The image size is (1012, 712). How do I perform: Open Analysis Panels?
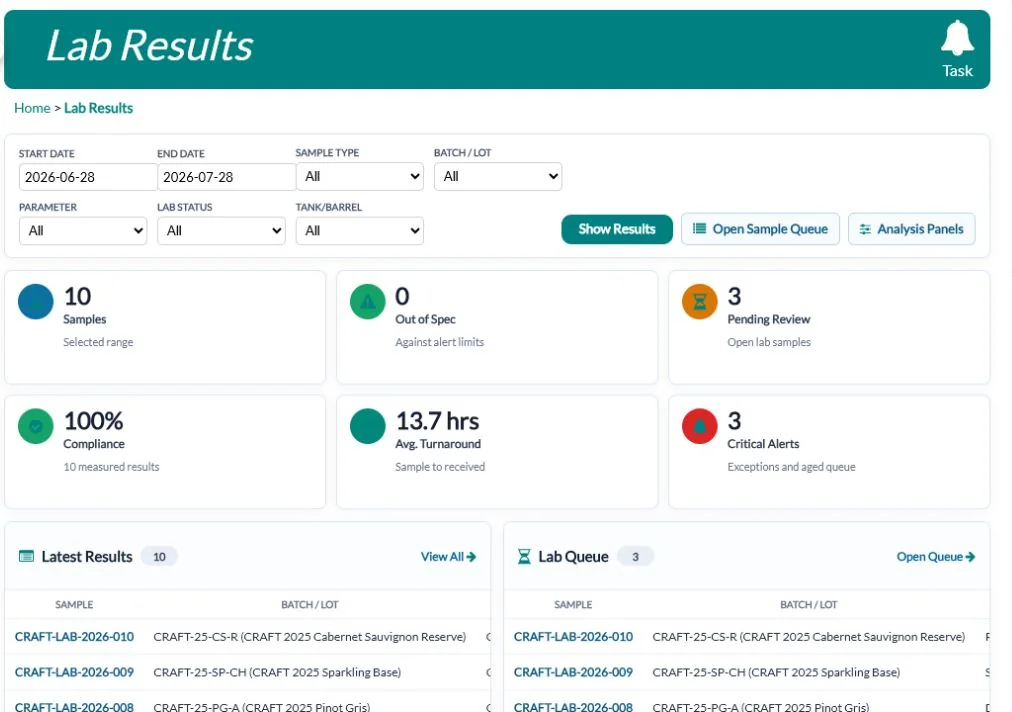click(x=911, y=229)
